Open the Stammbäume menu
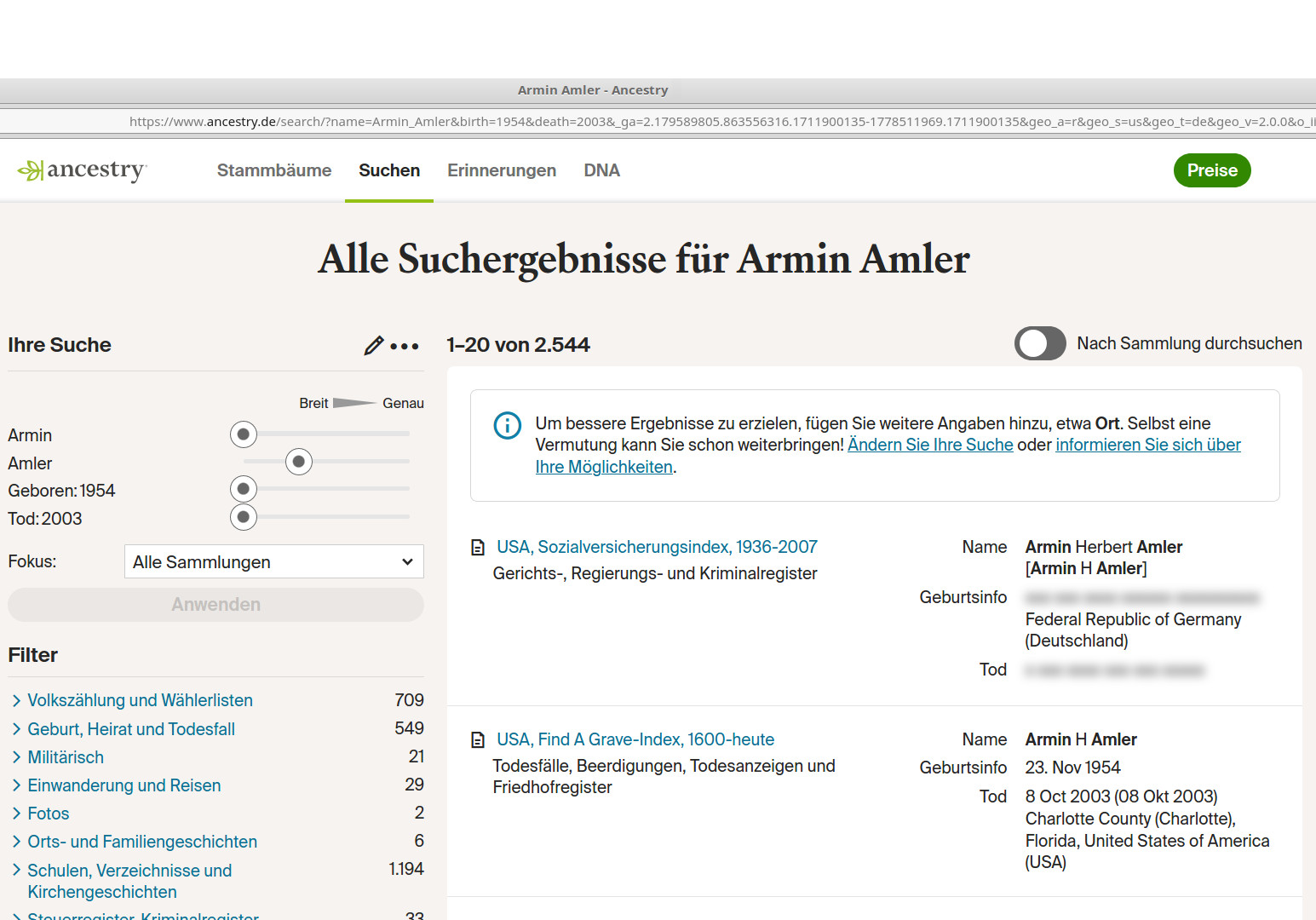Image resolution: width=1316 pixels, height=920 pixels. (x=274, y=170)
